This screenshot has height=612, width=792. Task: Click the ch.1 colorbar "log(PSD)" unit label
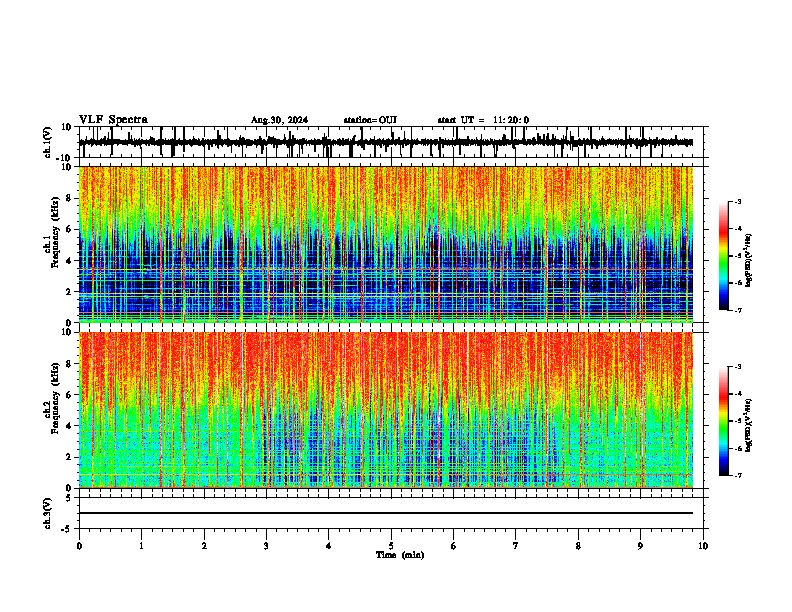pos(749,261)
